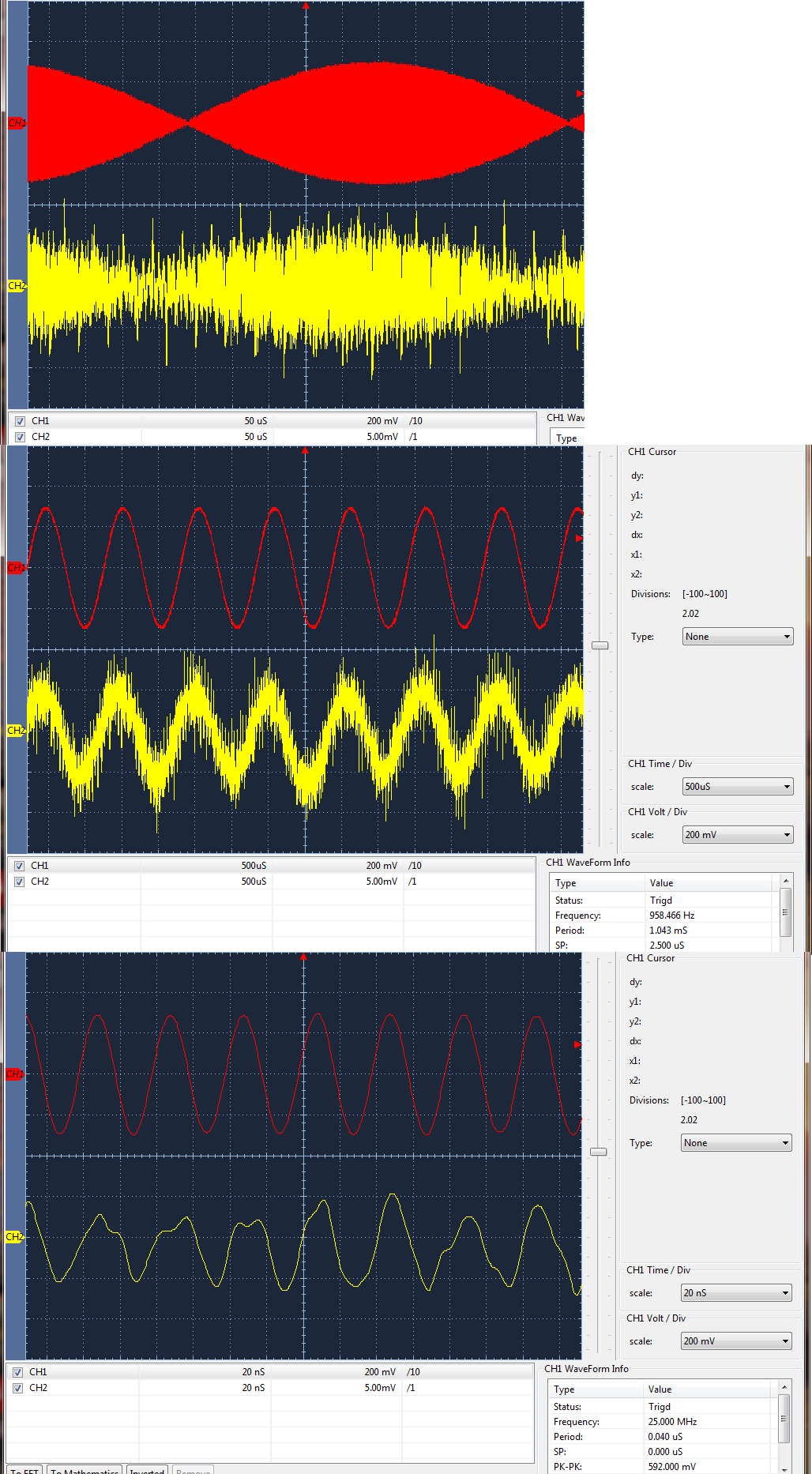
Task: Click the CH2 channel marker beside the 500uS plot
Action: point(17,730)
